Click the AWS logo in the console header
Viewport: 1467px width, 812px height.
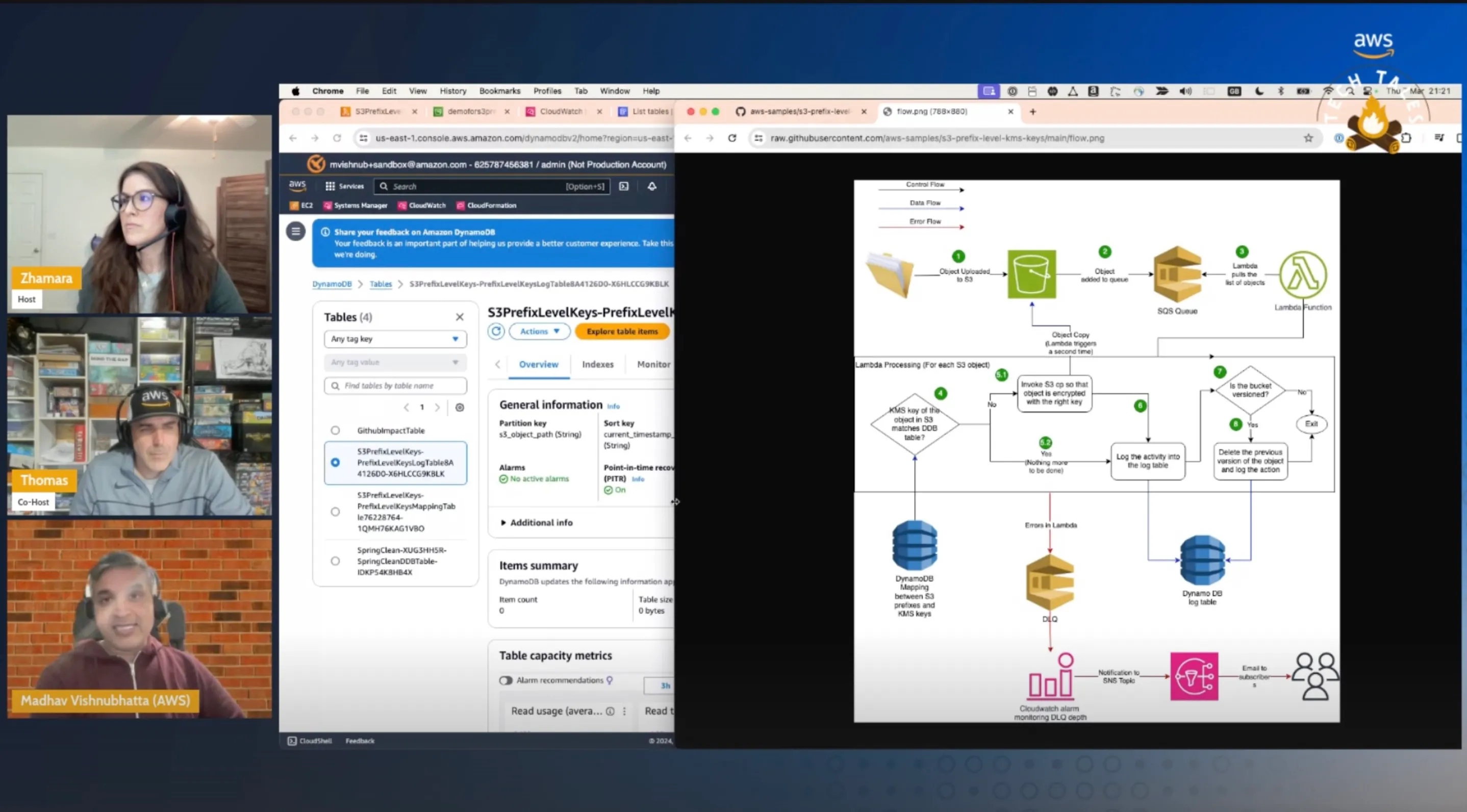click(x=297, y=186)
